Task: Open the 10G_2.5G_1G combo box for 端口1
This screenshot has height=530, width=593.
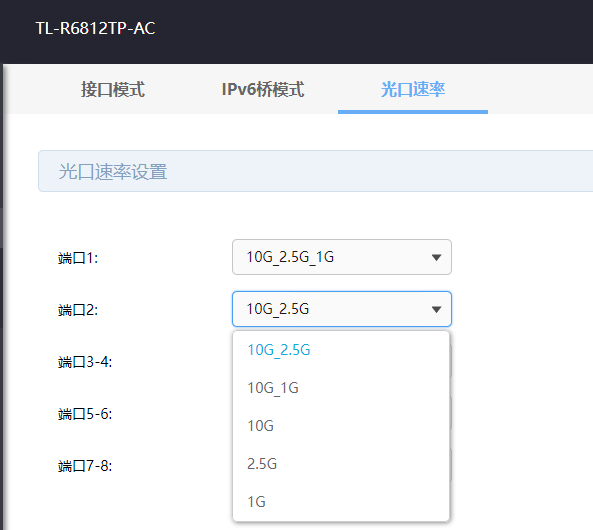Action: 342,257
